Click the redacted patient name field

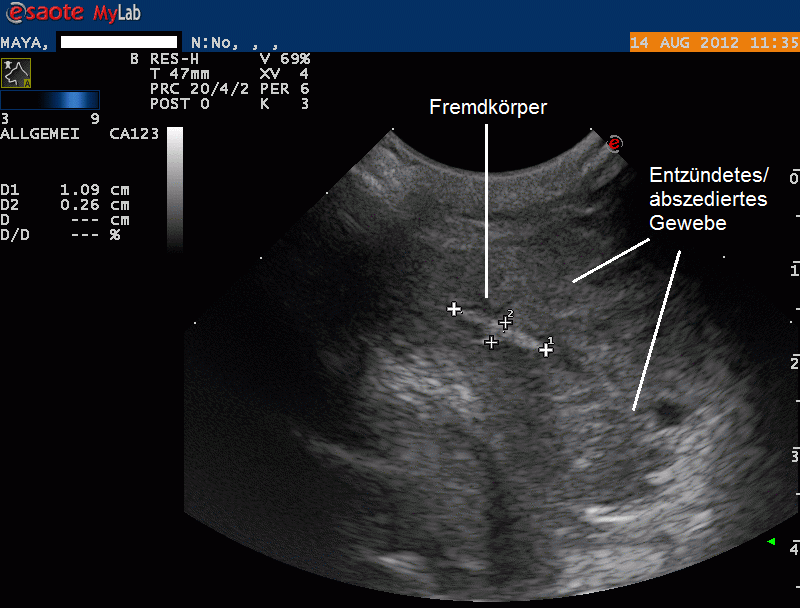tap(119, 42)
